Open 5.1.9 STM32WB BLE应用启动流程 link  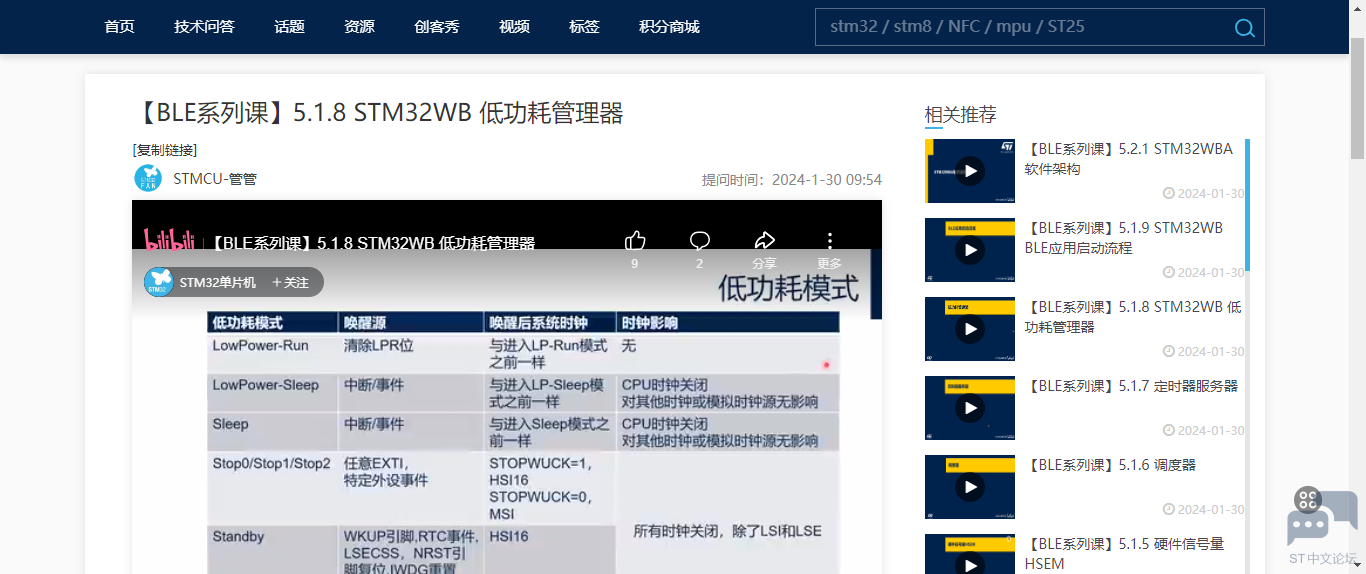(x=1124, y=238)
